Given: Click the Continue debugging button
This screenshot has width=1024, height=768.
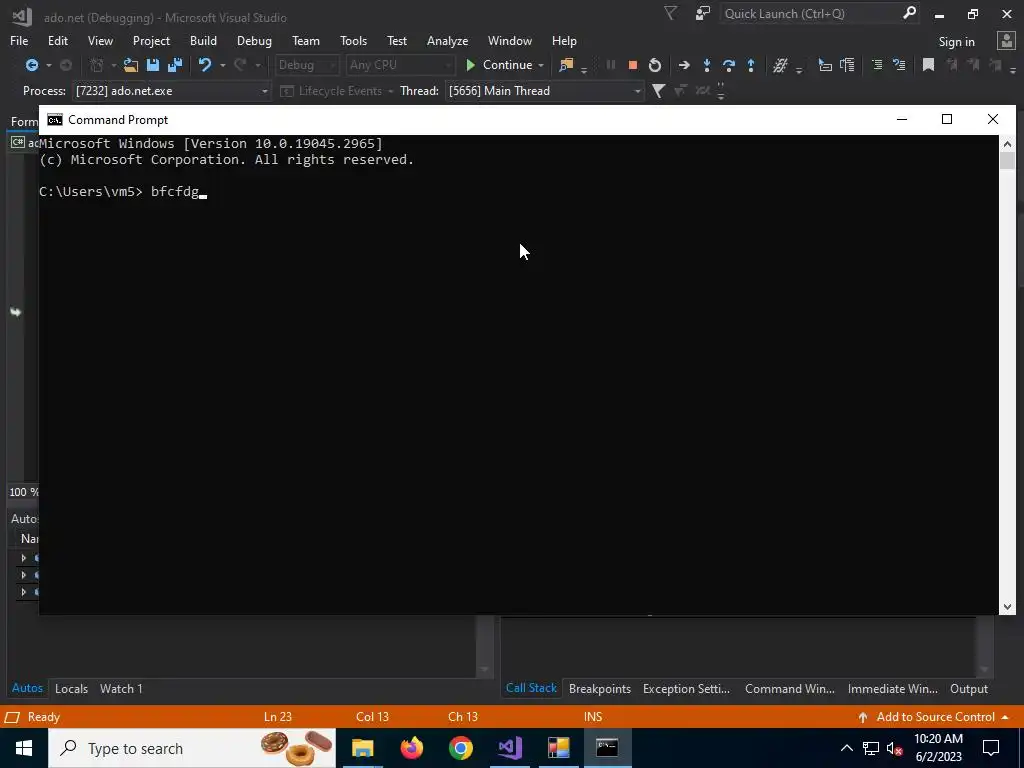Looking at the screenshot, I should [500, 65].
